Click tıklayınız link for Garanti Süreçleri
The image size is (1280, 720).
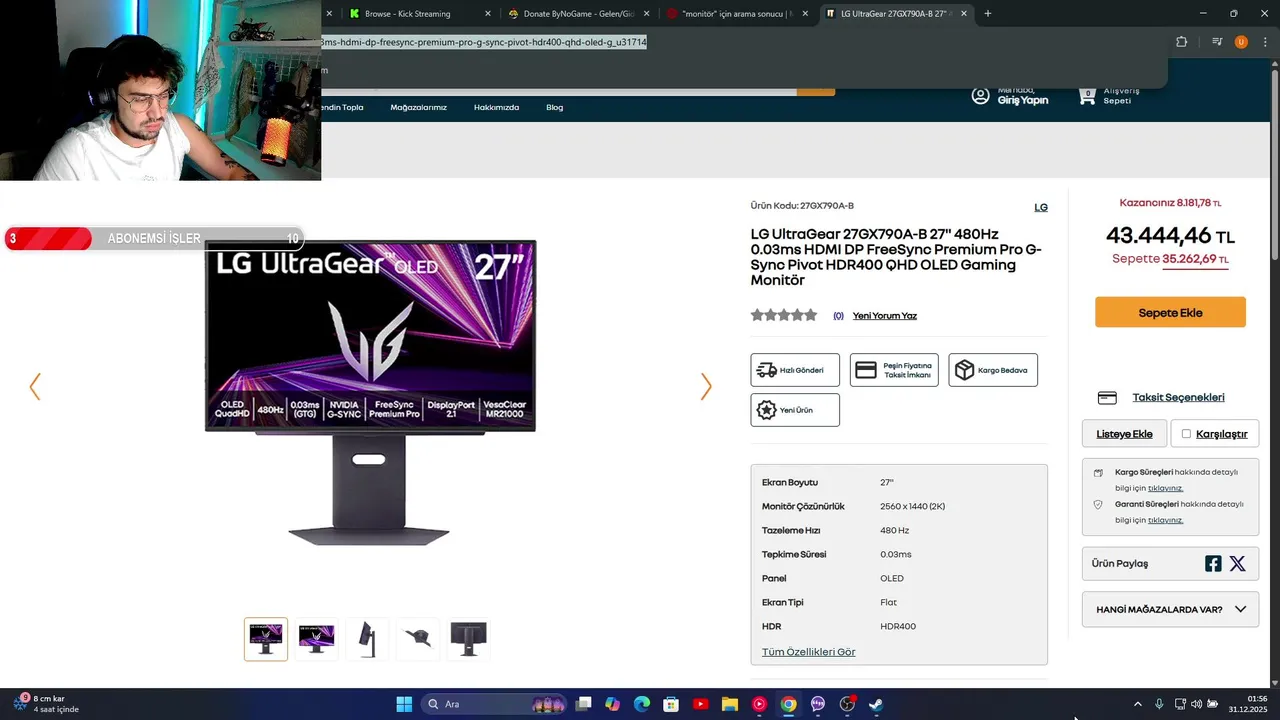click(x=1165, y=520)
